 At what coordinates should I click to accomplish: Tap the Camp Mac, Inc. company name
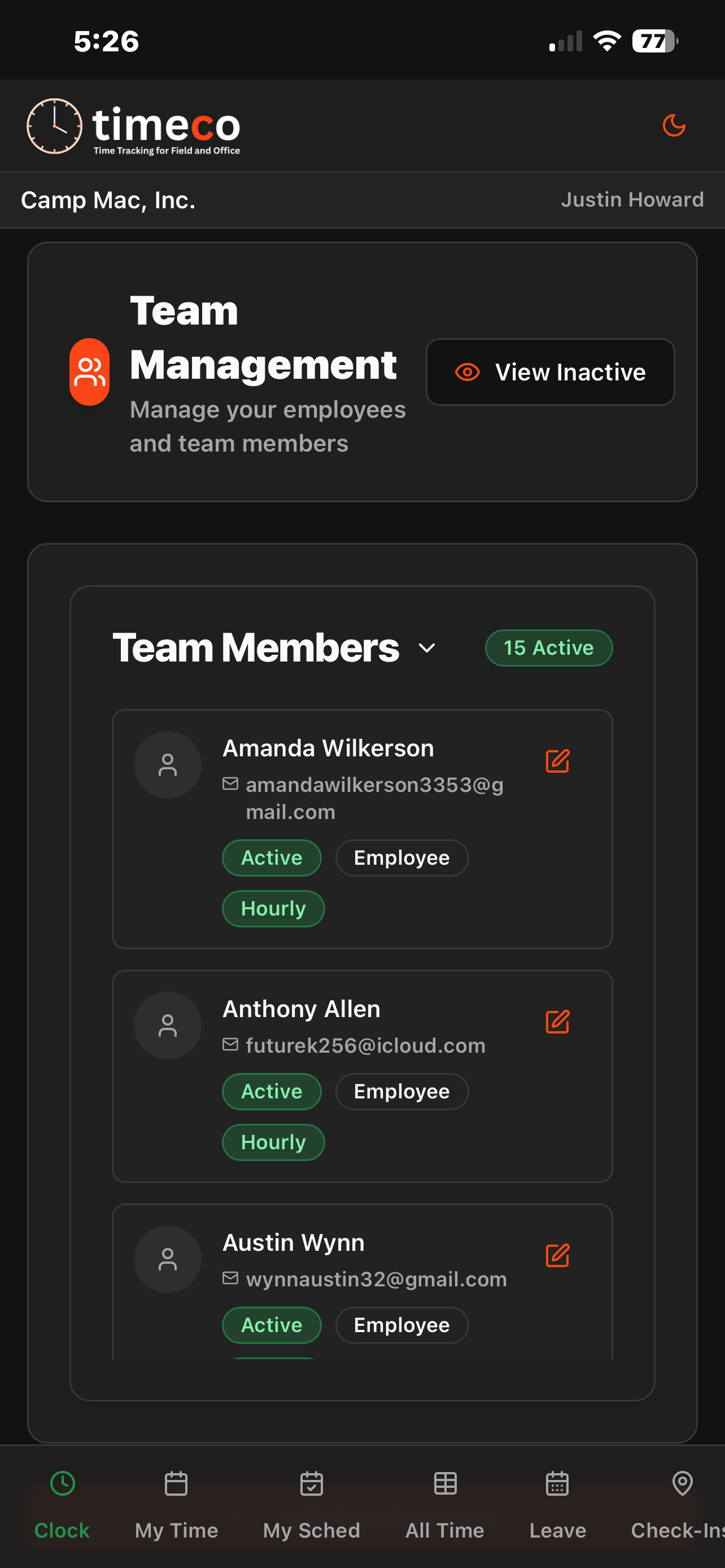tap(108, 200)
